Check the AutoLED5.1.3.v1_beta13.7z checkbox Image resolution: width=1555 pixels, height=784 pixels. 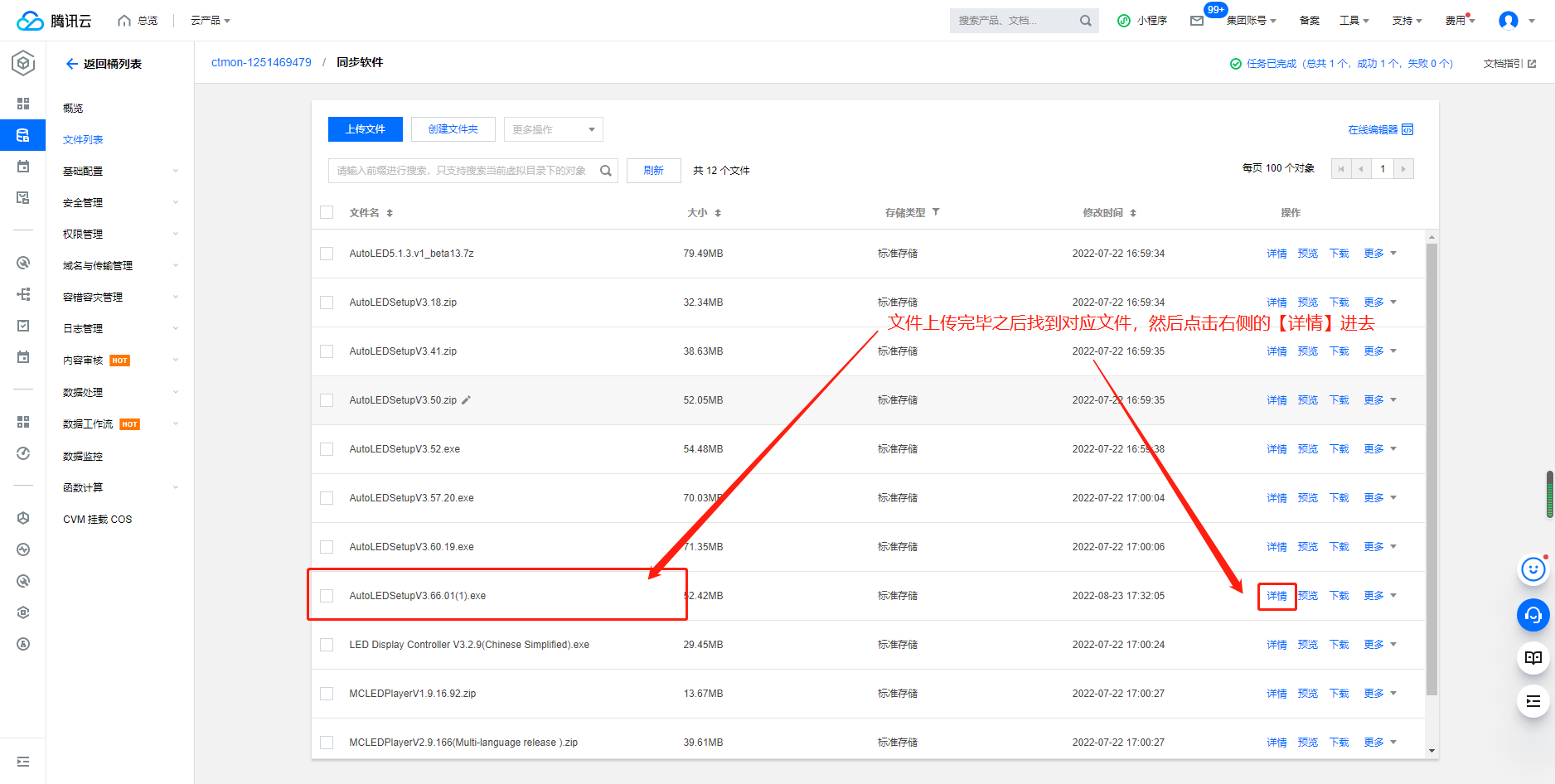coord(327,254)
